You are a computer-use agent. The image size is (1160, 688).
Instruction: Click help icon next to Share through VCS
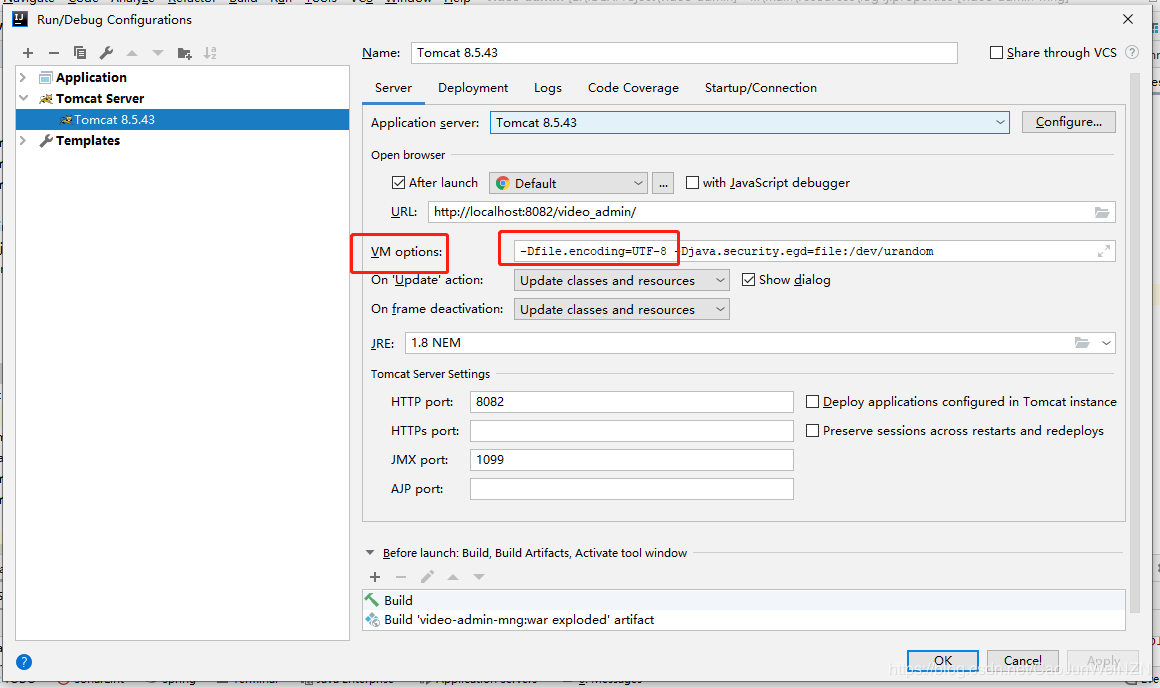[1132, 53]
